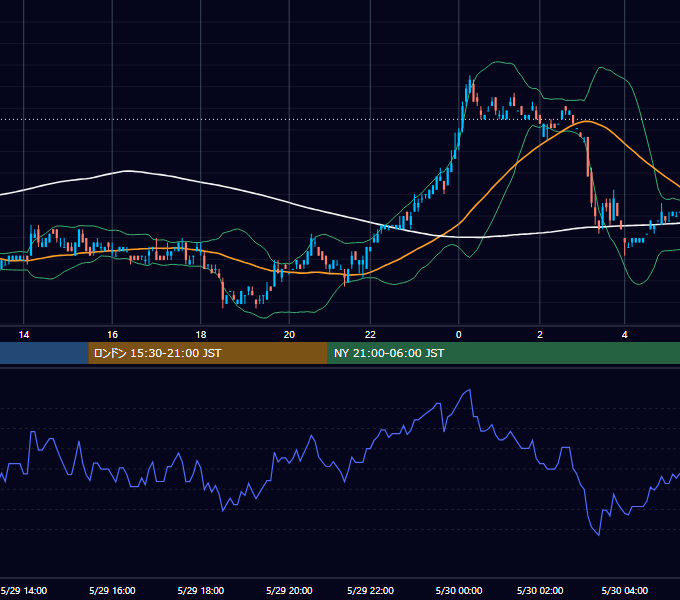This screenshot has width=680, height=600.
Task: Click the oscillator's lowest trough near 5/30 04:00
Action: tap(599, 535)
